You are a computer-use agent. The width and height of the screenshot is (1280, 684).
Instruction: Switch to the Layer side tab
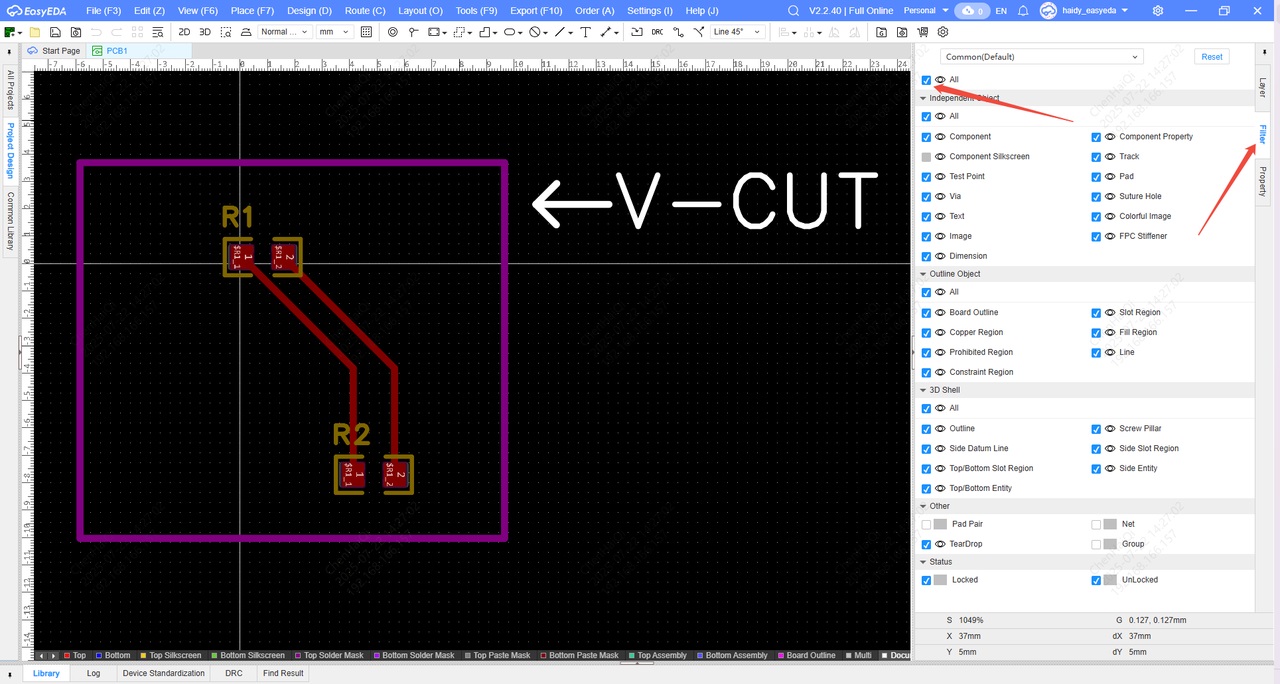pos(1262,88)
